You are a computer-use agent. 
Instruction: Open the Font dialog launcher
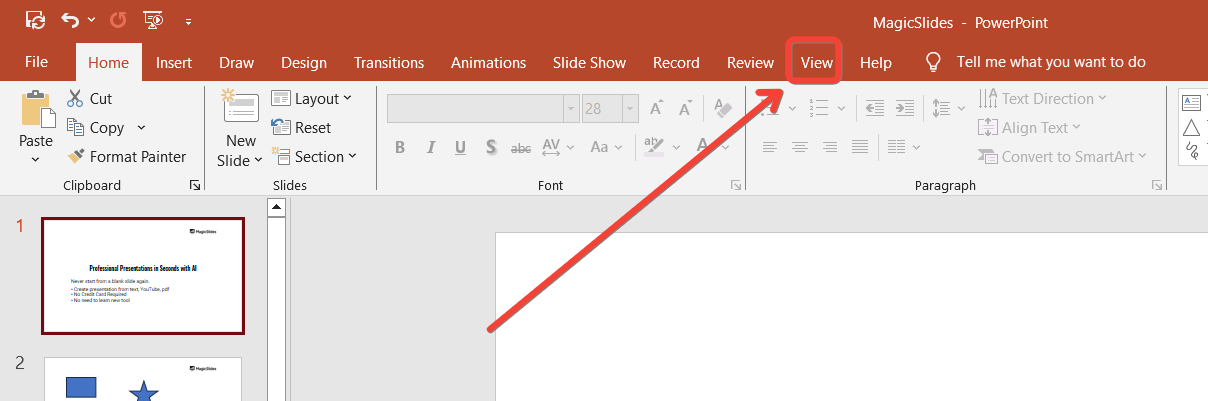(736, 185)
